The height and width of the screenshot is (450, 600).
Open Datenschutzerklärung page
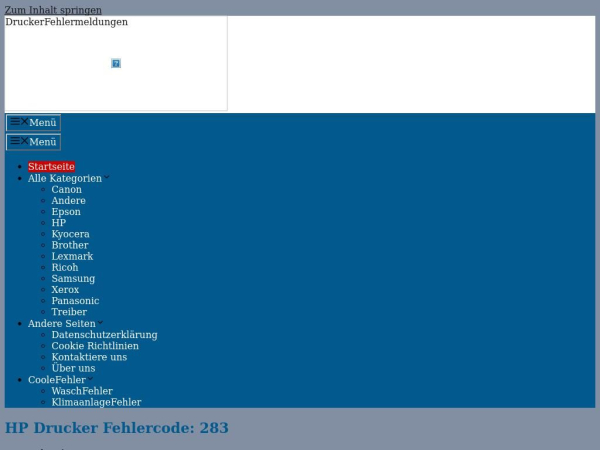click(x=104, y=334)
